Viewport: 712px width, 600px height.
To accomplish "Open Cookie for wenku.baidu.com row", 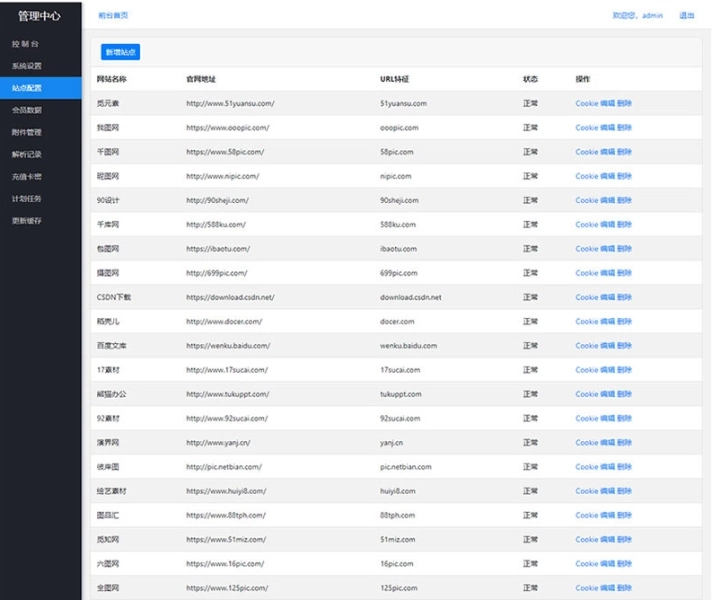I will (587, 346).
